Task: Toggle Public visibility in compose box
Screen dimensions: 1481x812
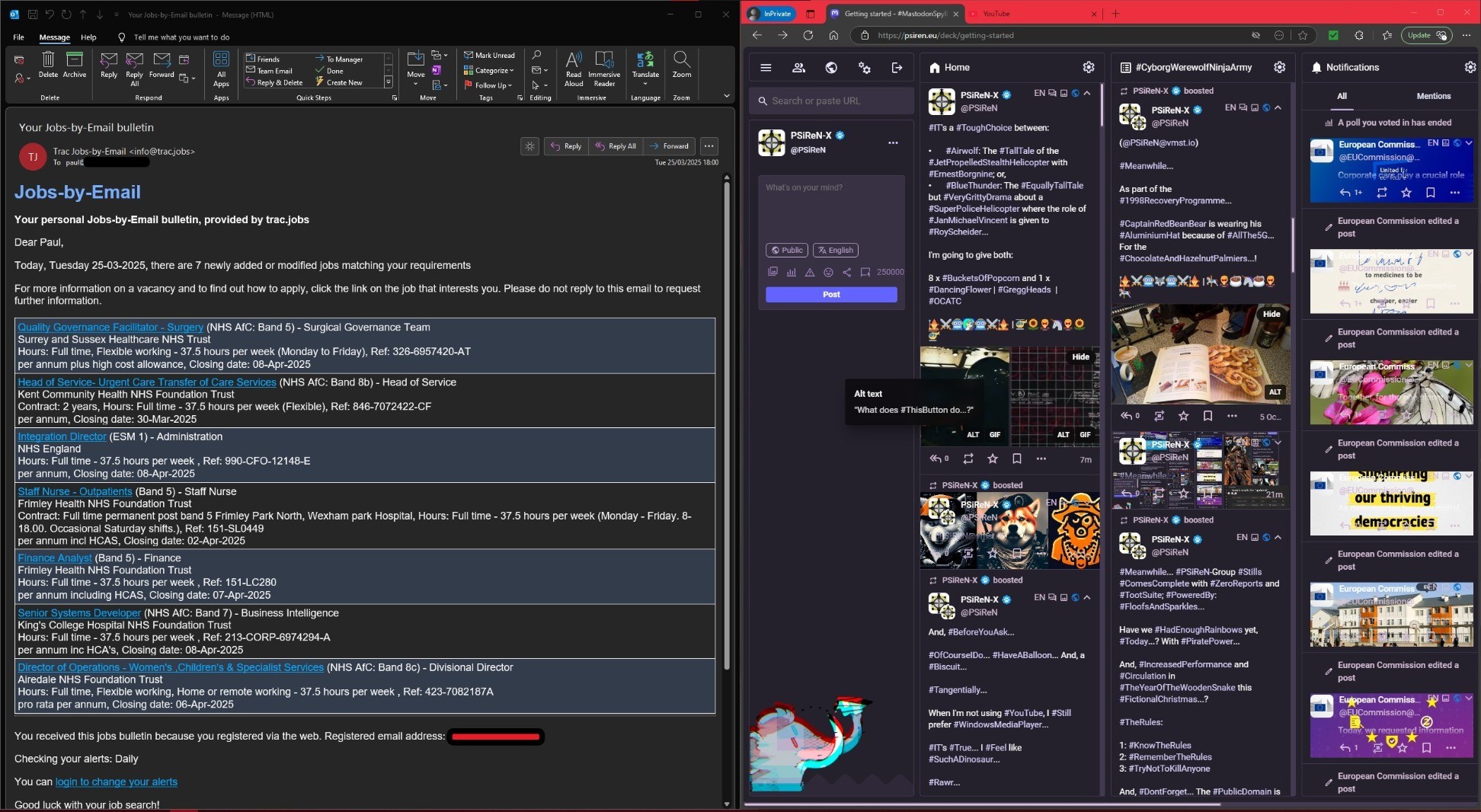Action: (x=786, y=250)
